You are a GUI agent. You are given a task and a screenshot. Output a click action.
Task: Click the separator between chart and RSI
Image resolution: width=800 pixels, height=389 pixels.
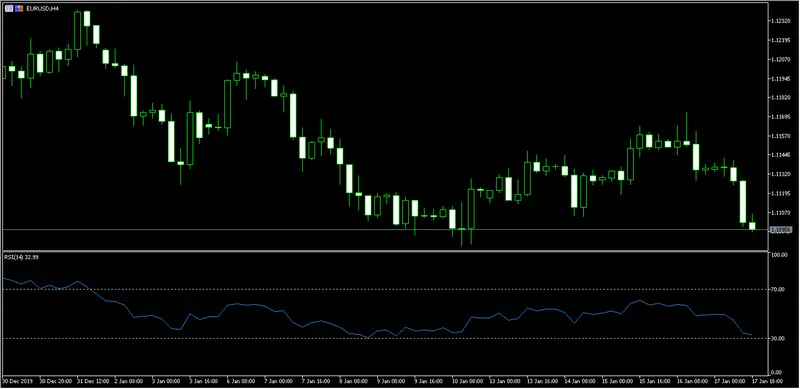pos(385,251)
